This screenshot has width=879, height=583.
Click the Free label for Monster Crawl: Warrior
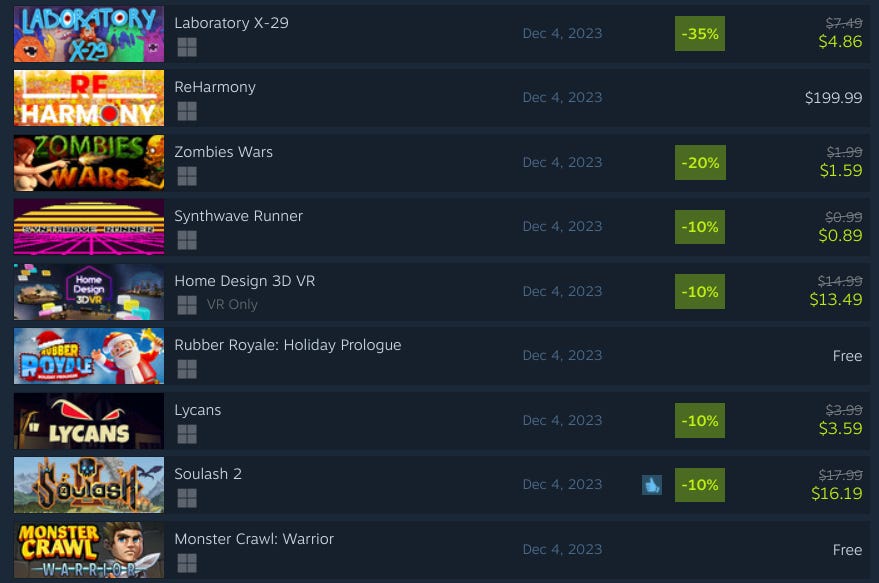847,550
